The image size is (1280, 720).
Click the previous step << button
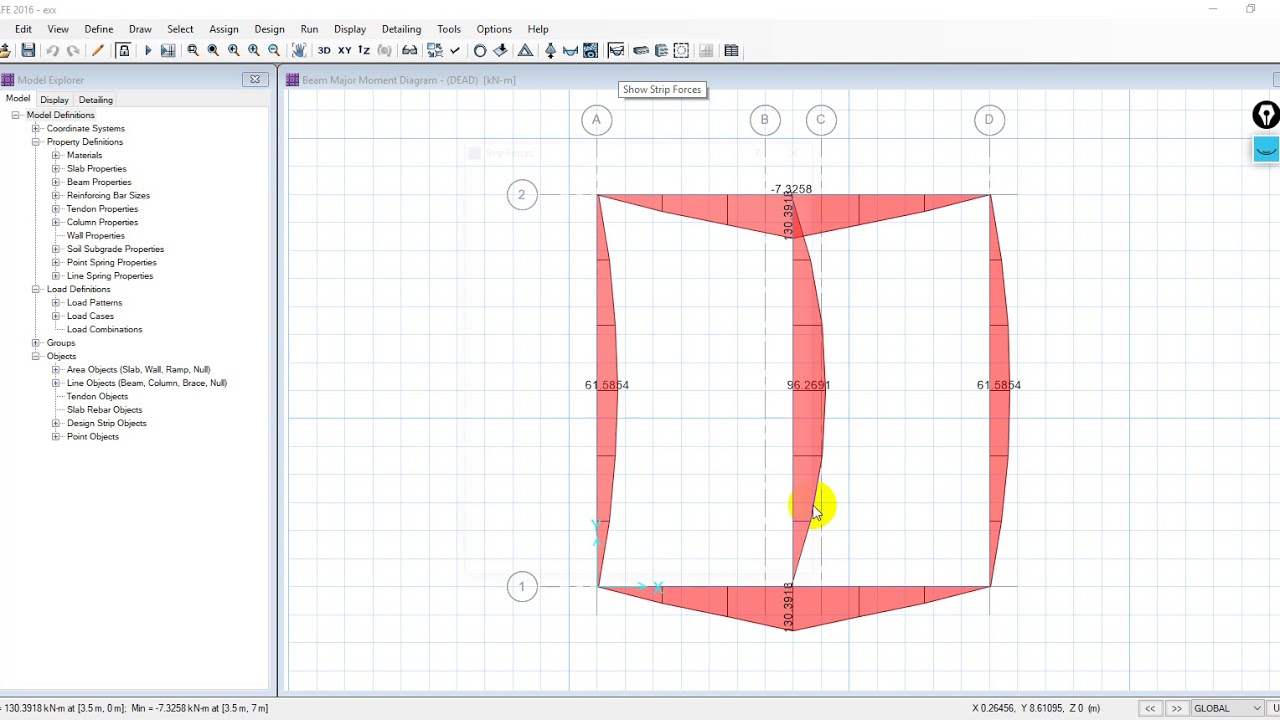tap(1150, 708)
